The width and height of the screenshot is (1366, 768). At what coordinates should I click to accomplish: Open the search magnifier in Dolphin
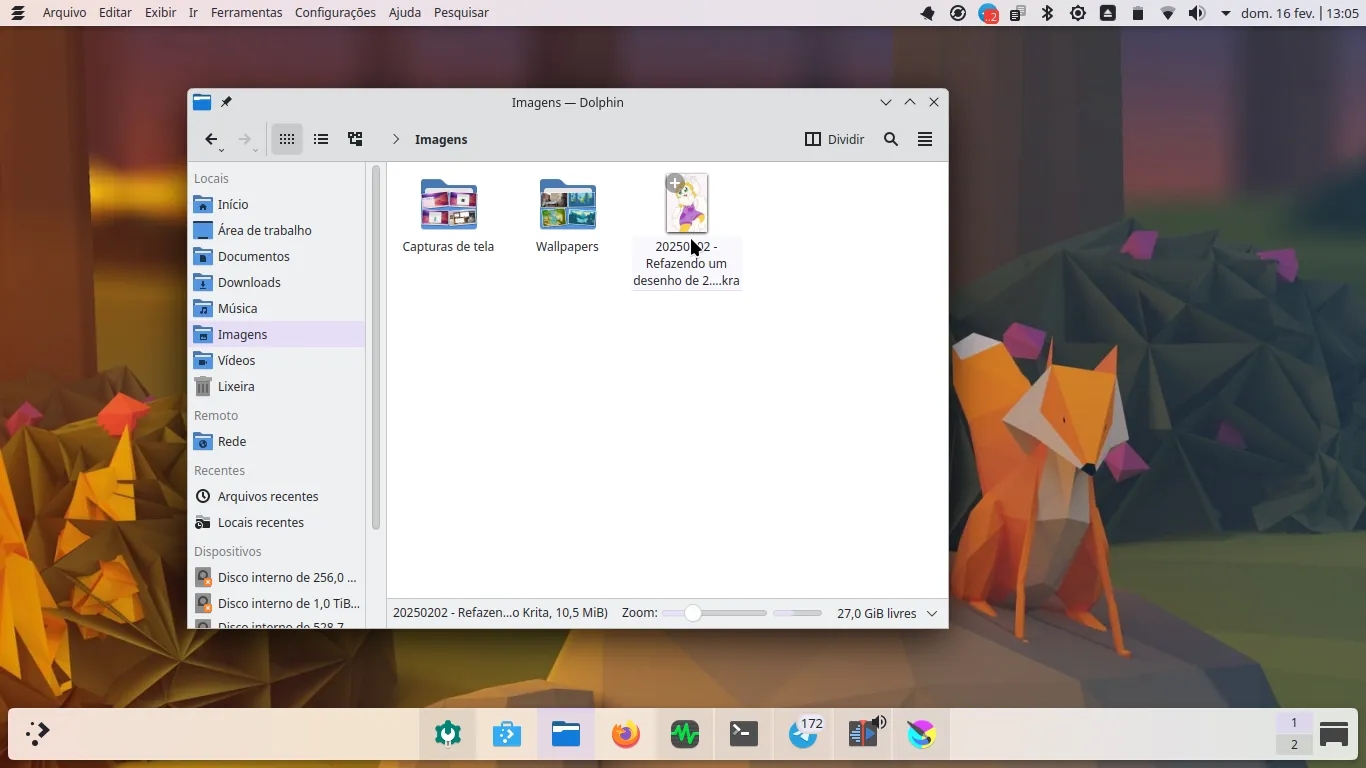pyautogui.click(x=891, y=140)
